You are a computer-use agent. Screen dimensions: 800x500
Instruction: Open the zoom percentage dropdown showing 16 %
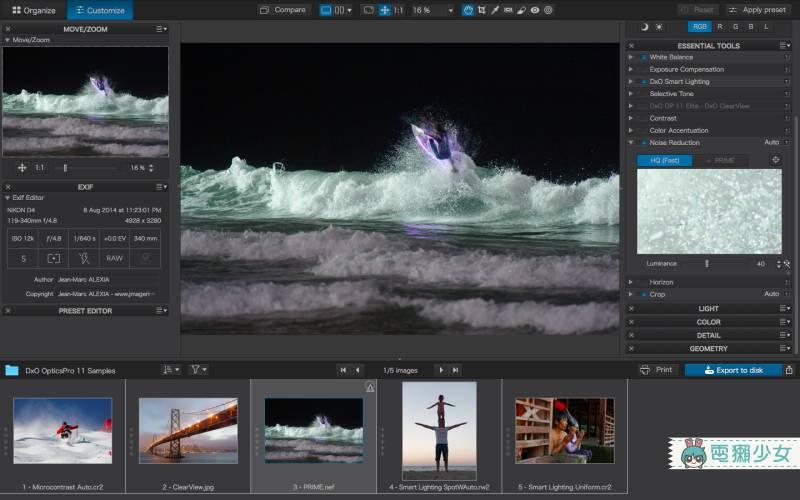click(x=432, y=10)
